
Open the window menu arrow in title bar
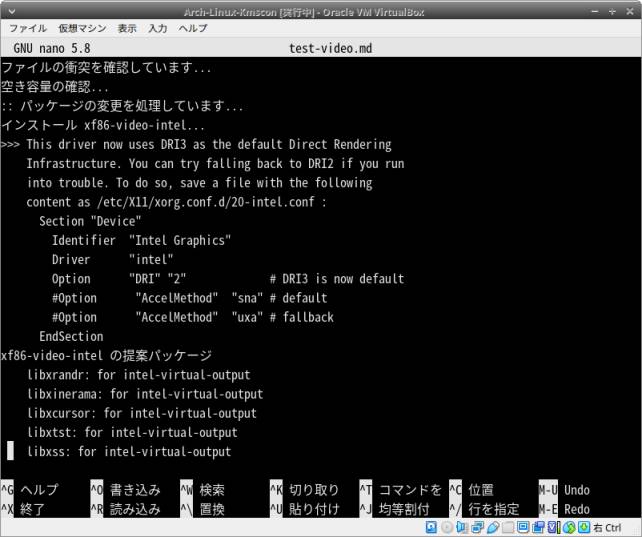tap(11, 11)
